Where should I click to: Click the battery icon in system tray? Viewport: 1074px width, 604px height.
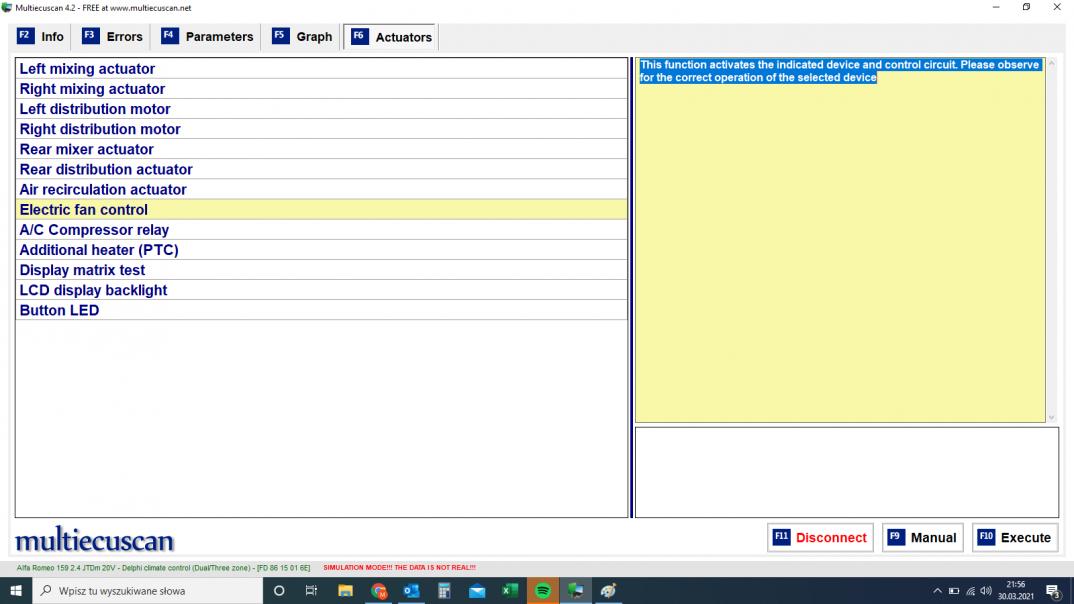click(953, 591)
